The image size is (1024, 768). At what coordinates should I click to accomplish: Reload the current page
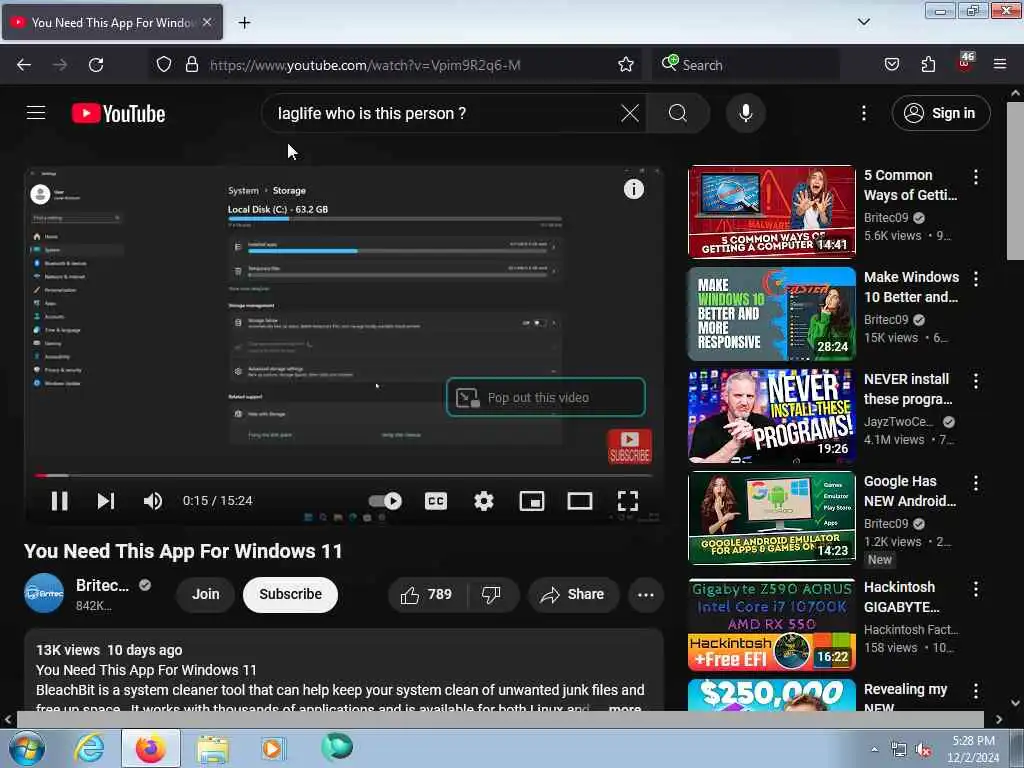pos(96,65)
